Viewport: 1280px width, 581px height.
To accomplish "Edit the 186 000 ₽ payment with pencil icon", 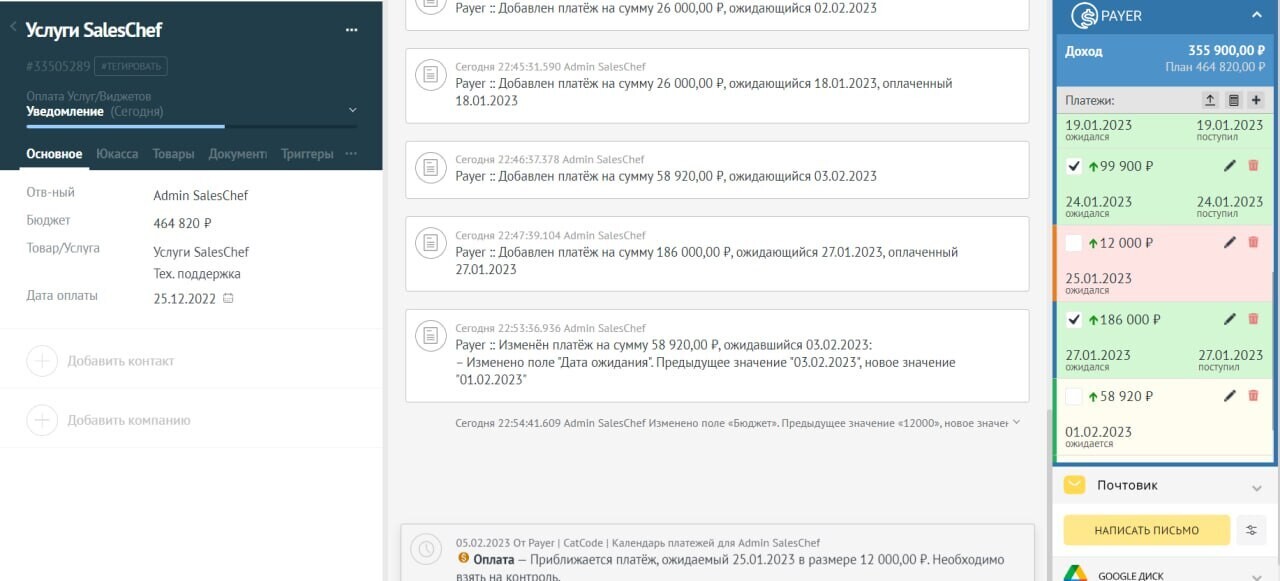I will [1230, 319].
